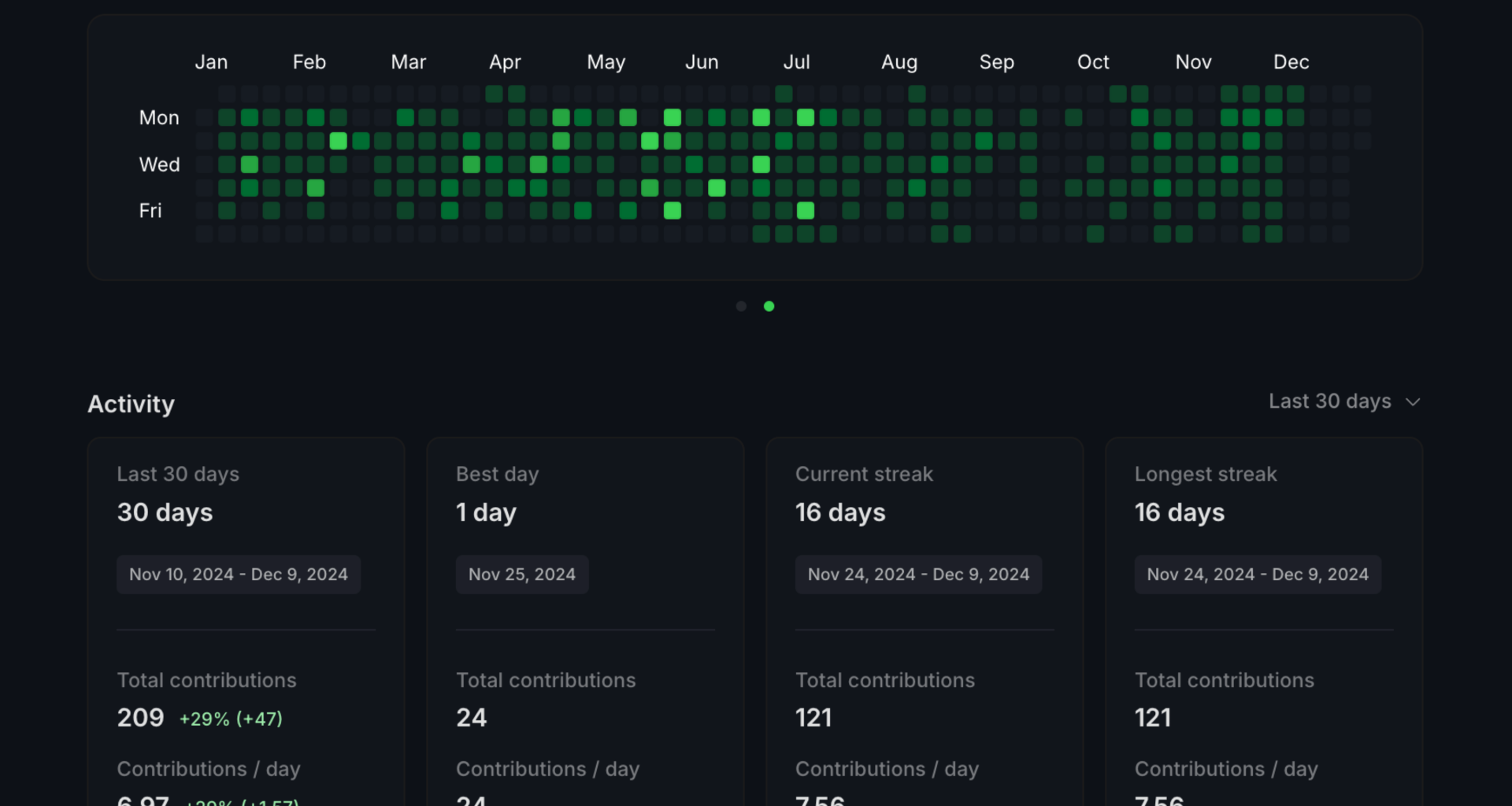
Task: Click the Activity section heading
Action: (131, 404)
